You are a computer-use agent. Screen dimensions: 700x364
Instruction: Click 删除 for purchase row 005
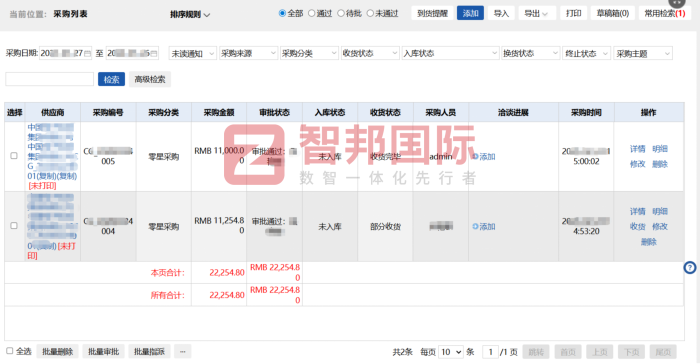click(660, 164)
